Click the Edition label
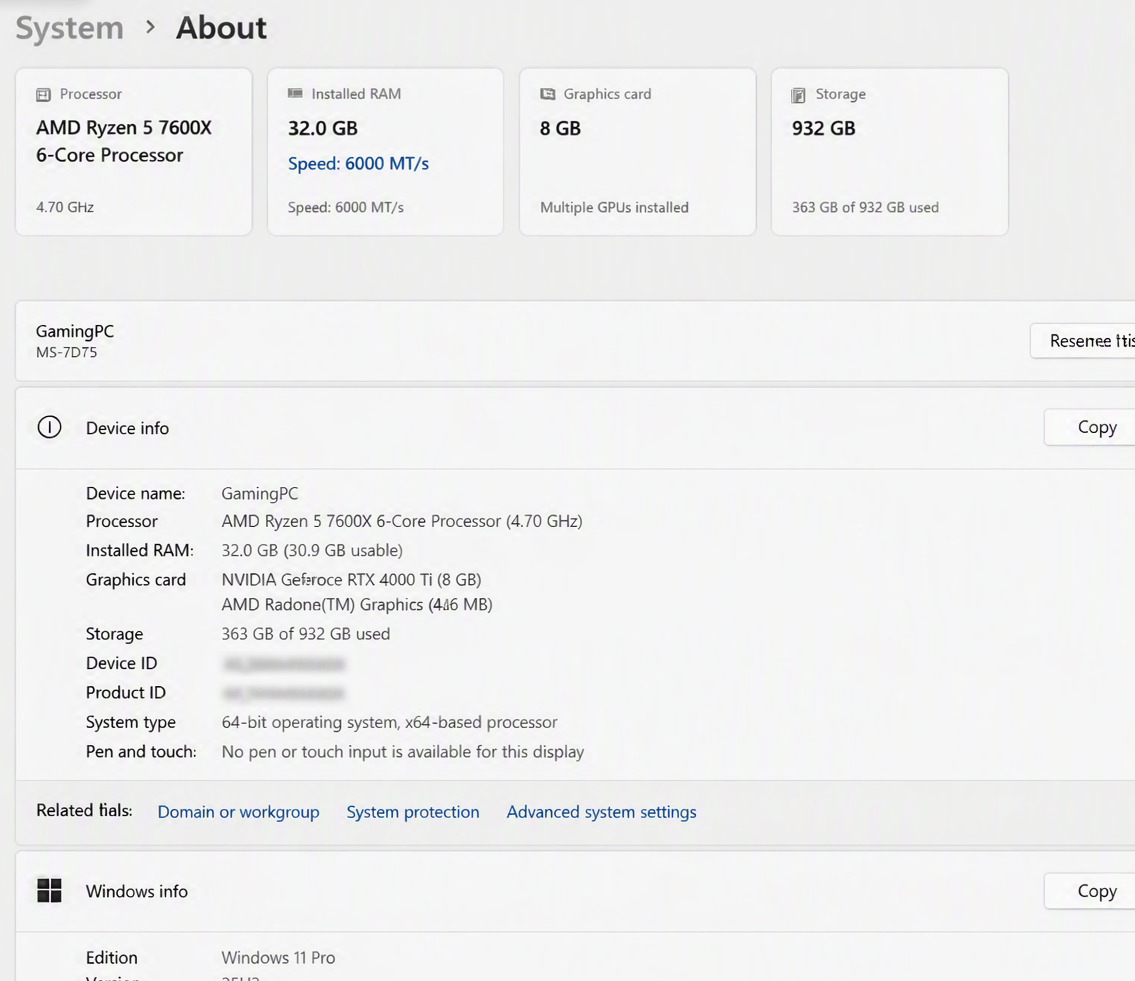This screenshot has width=1135, height=981. [111, 958]
